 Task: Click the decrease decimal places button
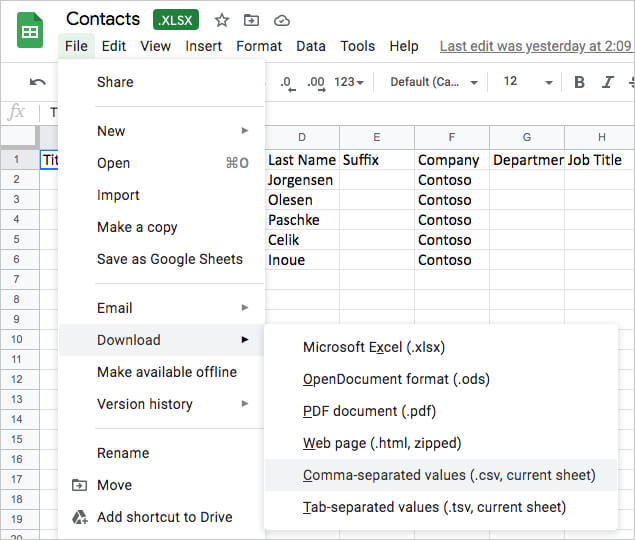point(286,82)
